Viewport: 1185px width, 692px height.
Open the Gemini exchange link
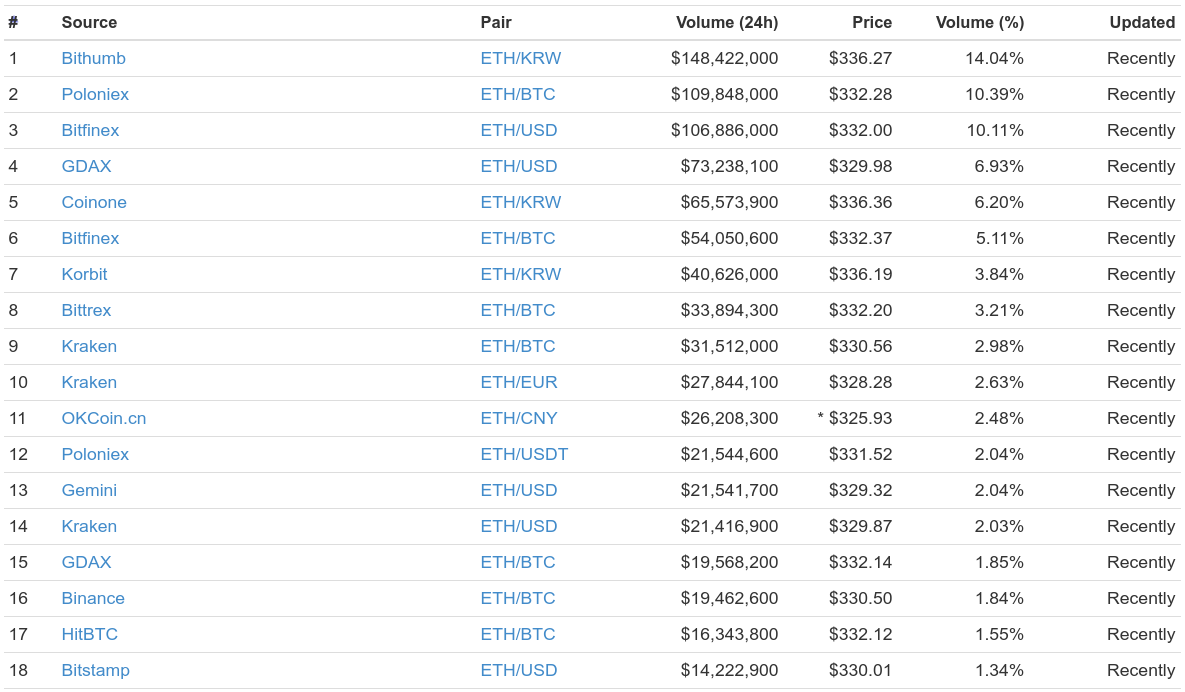[89, 490]
